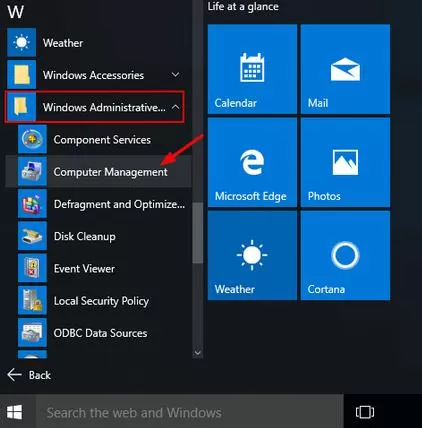Image resolution: width=422 pixels, height=428 pixels.
Task: Open the Calendar live tile
Action: (252, 69)
